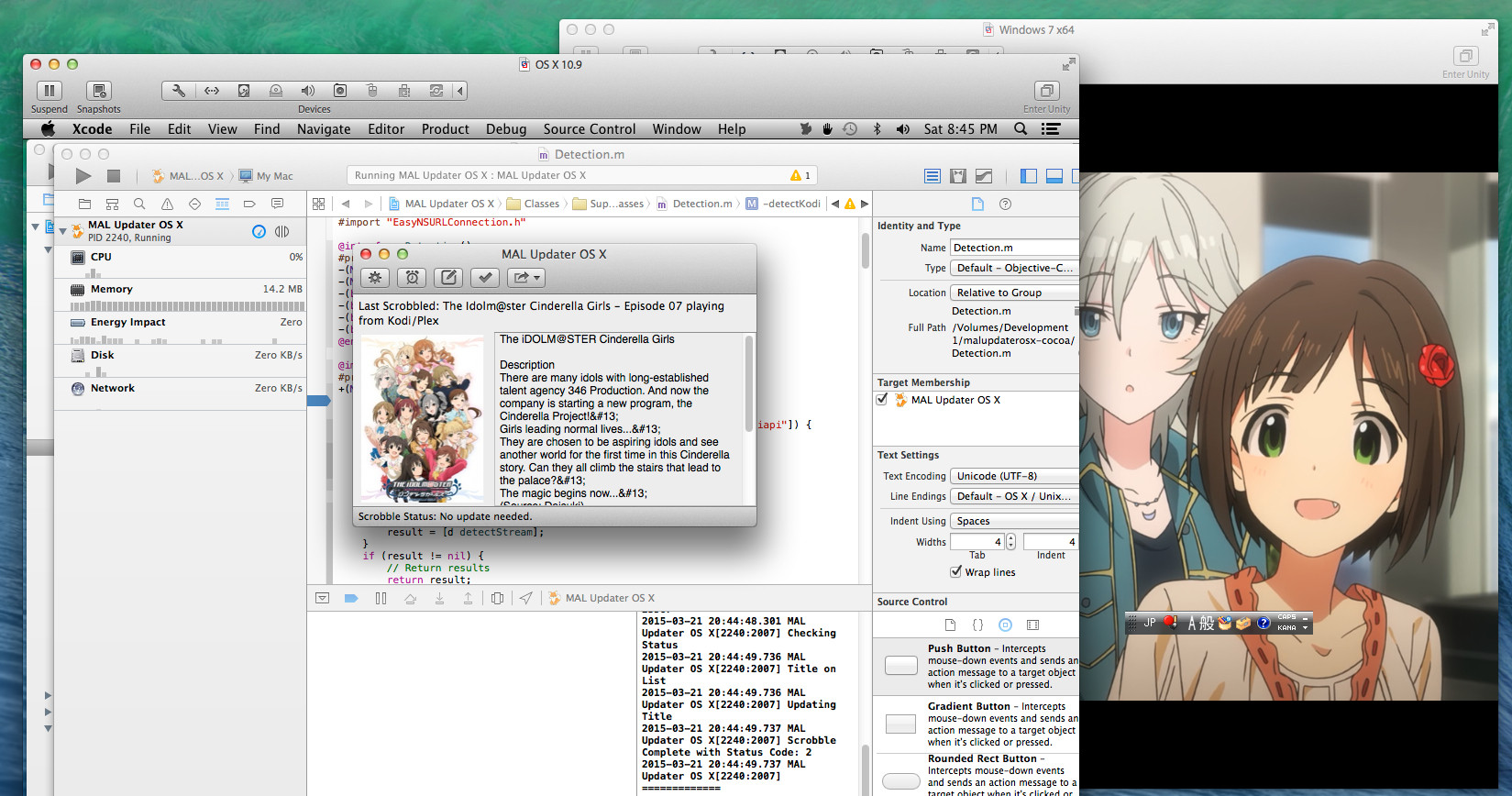Toggle the Wrap lines checkbox
The width and height of the screenshot is (1512, 796).
(956, 572)
